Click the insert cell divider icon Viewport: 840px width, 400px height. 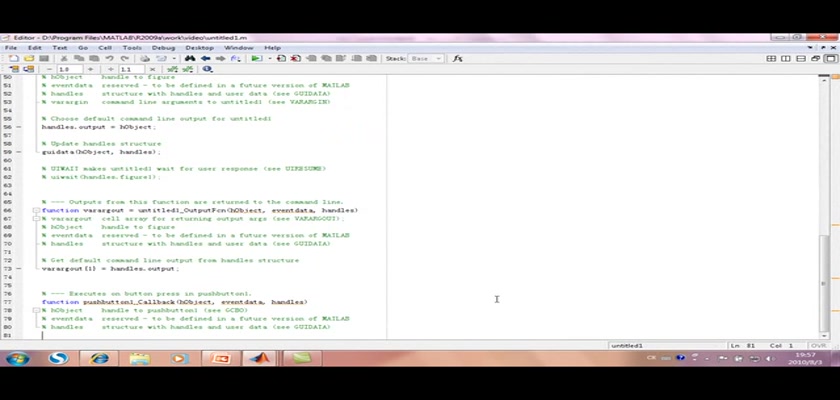click(x=172, y=69)
